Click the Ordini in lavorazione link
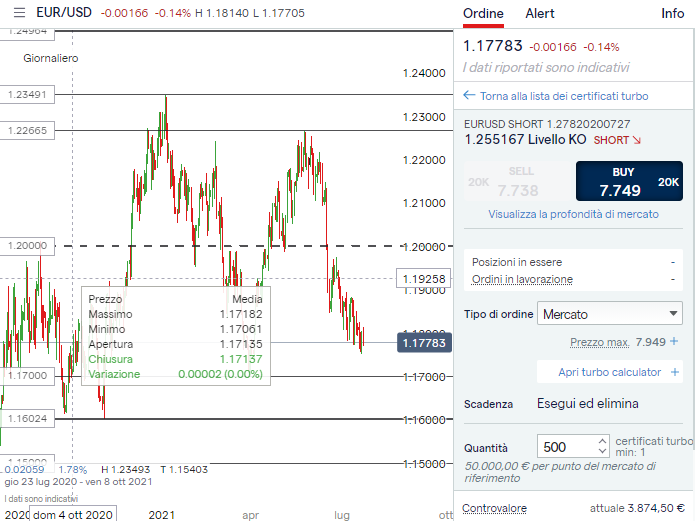This screenshot has height=521, width=695. tap(522, 279)
